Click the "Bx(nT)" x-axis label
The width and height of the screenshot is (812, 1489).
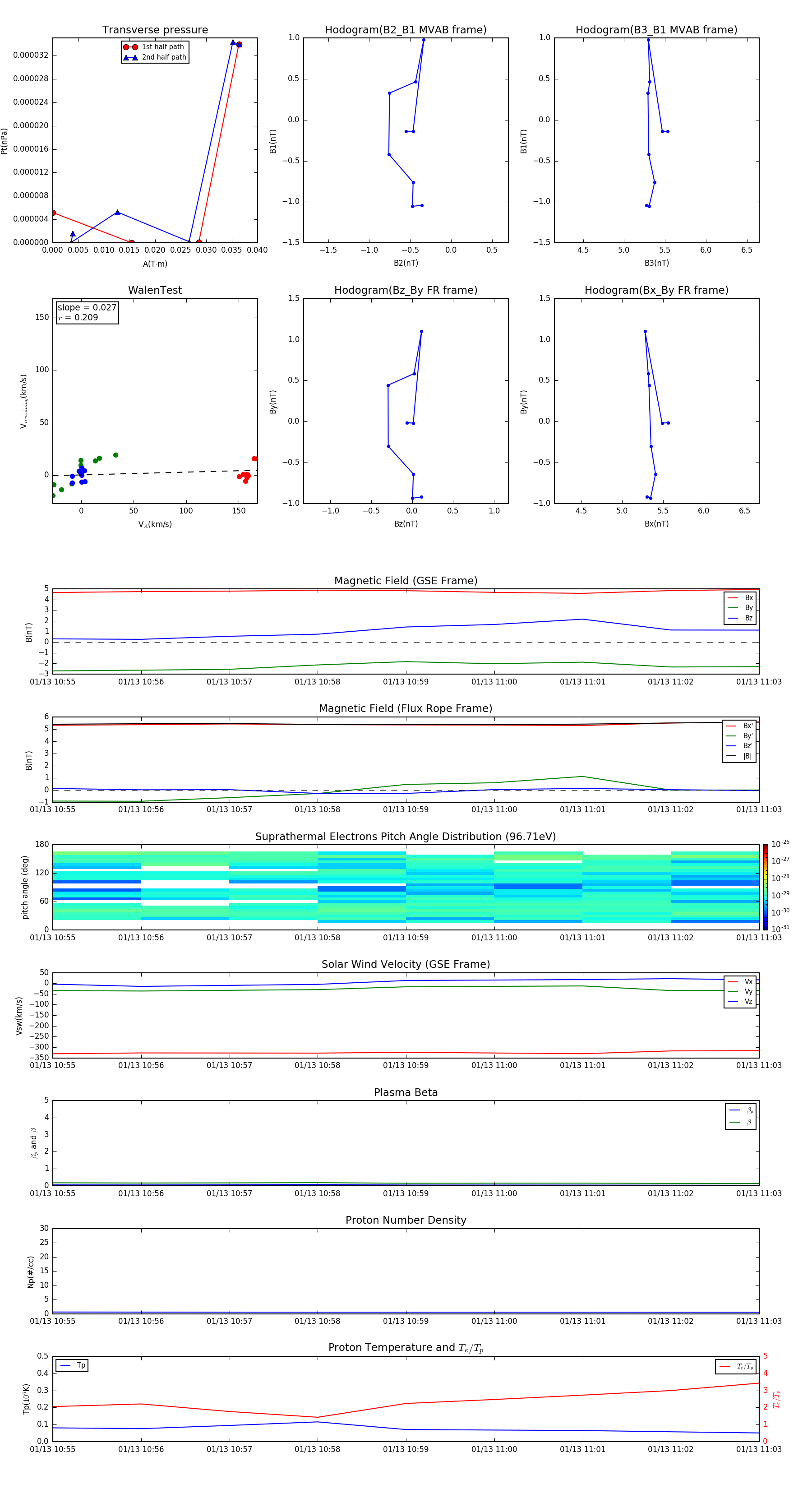(656, 524)
